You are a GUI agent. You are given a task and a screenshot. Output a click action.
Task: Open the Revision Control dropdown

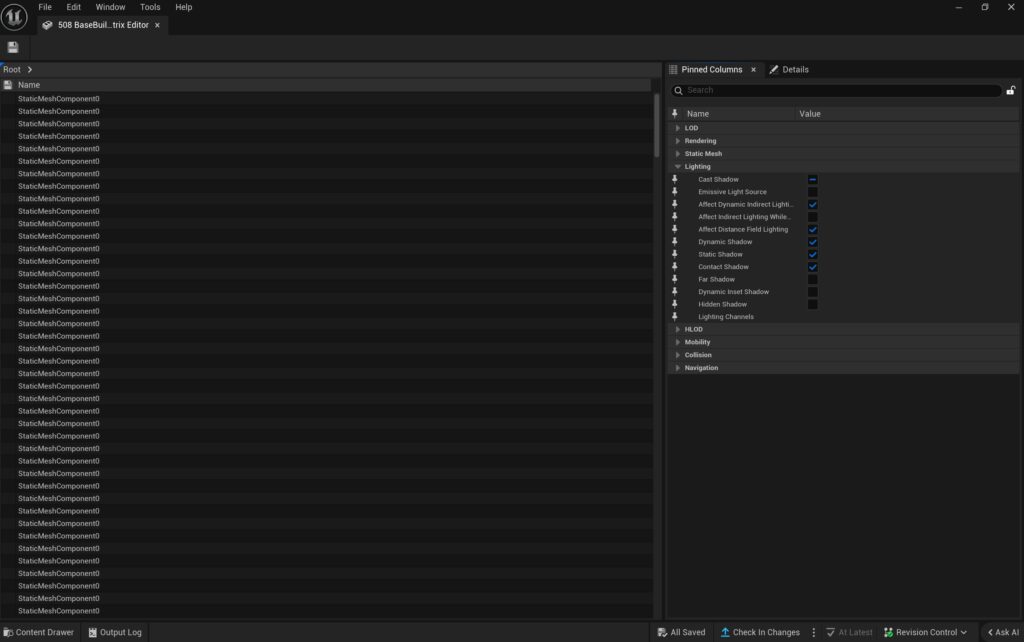click(925, 632)
